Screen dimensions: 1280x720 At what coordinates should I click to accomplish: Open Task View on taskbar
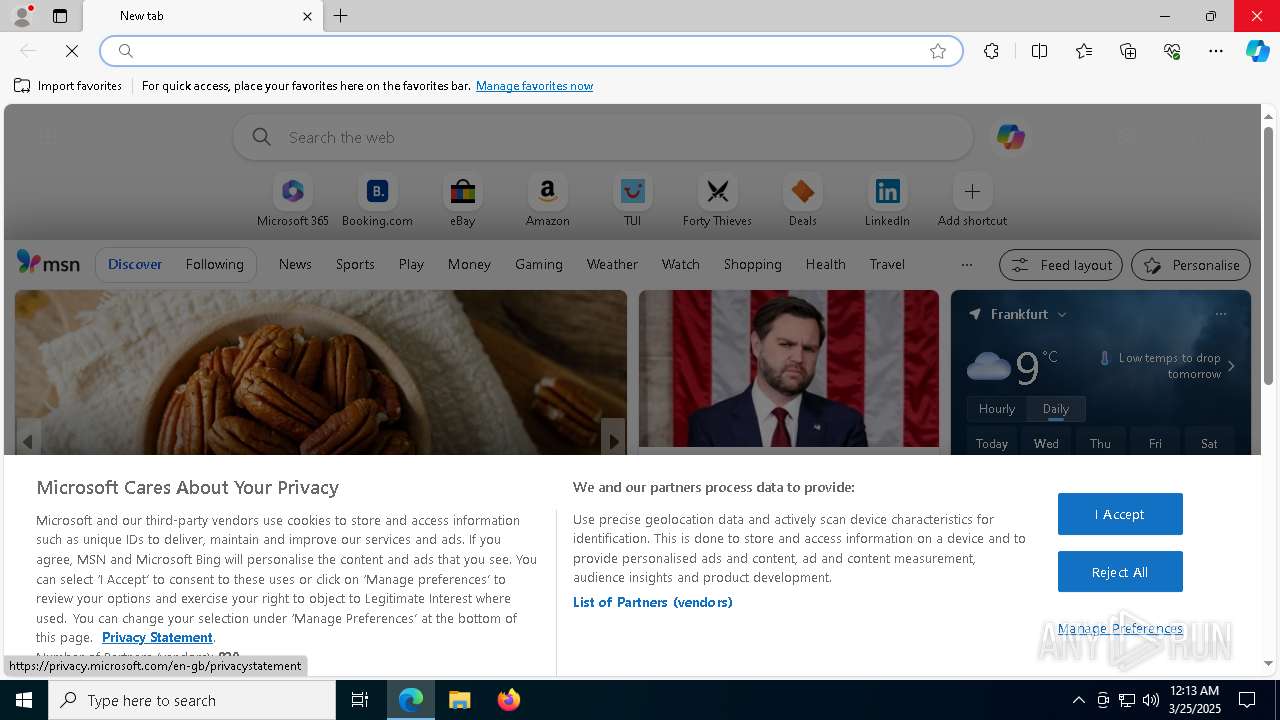(360, 700)
